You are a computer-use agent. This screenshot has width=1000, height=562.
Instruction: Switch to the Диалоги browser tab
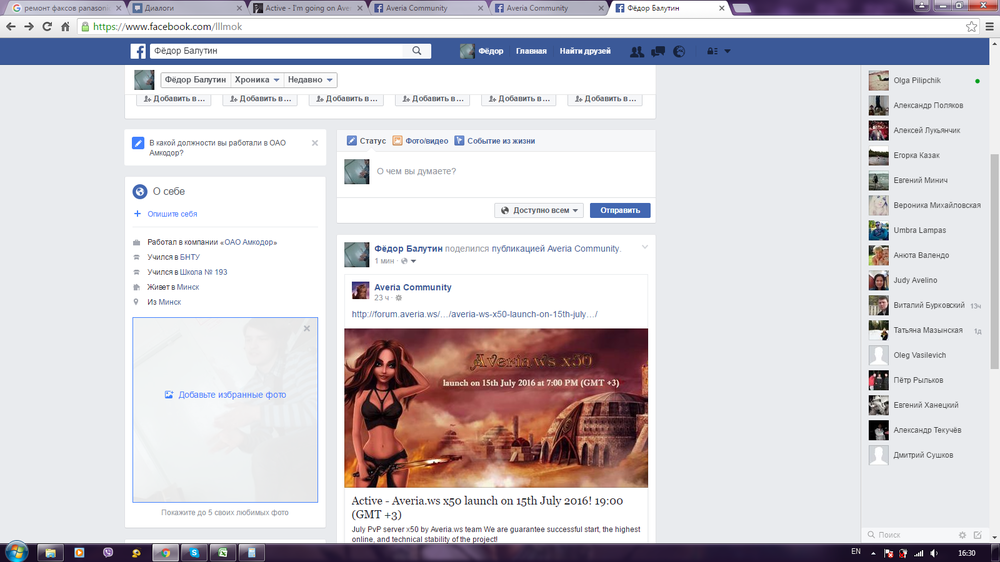coord(187,8)
